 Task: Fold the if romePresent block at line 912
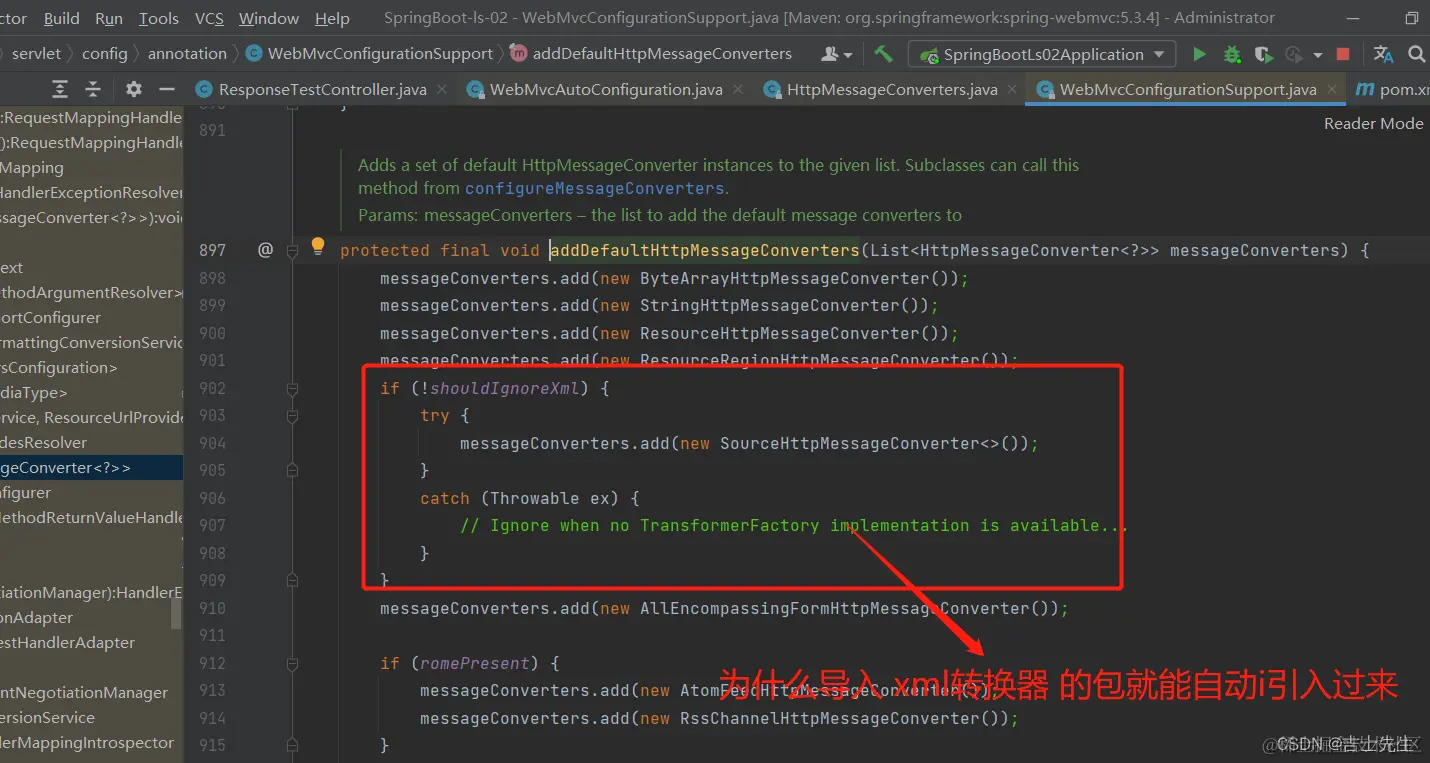coord(292,663)
